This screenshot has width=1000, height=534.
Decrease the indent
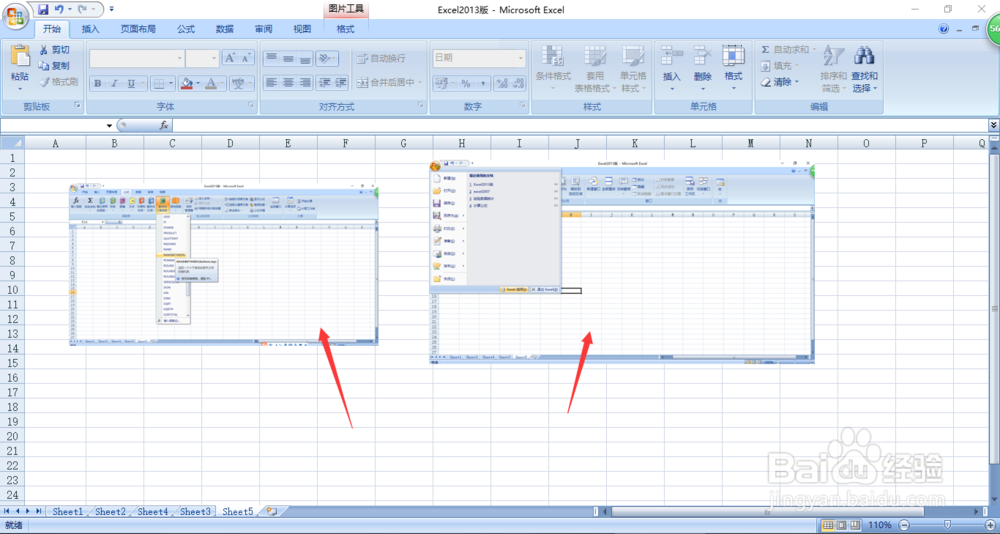(x=324, y=82)
